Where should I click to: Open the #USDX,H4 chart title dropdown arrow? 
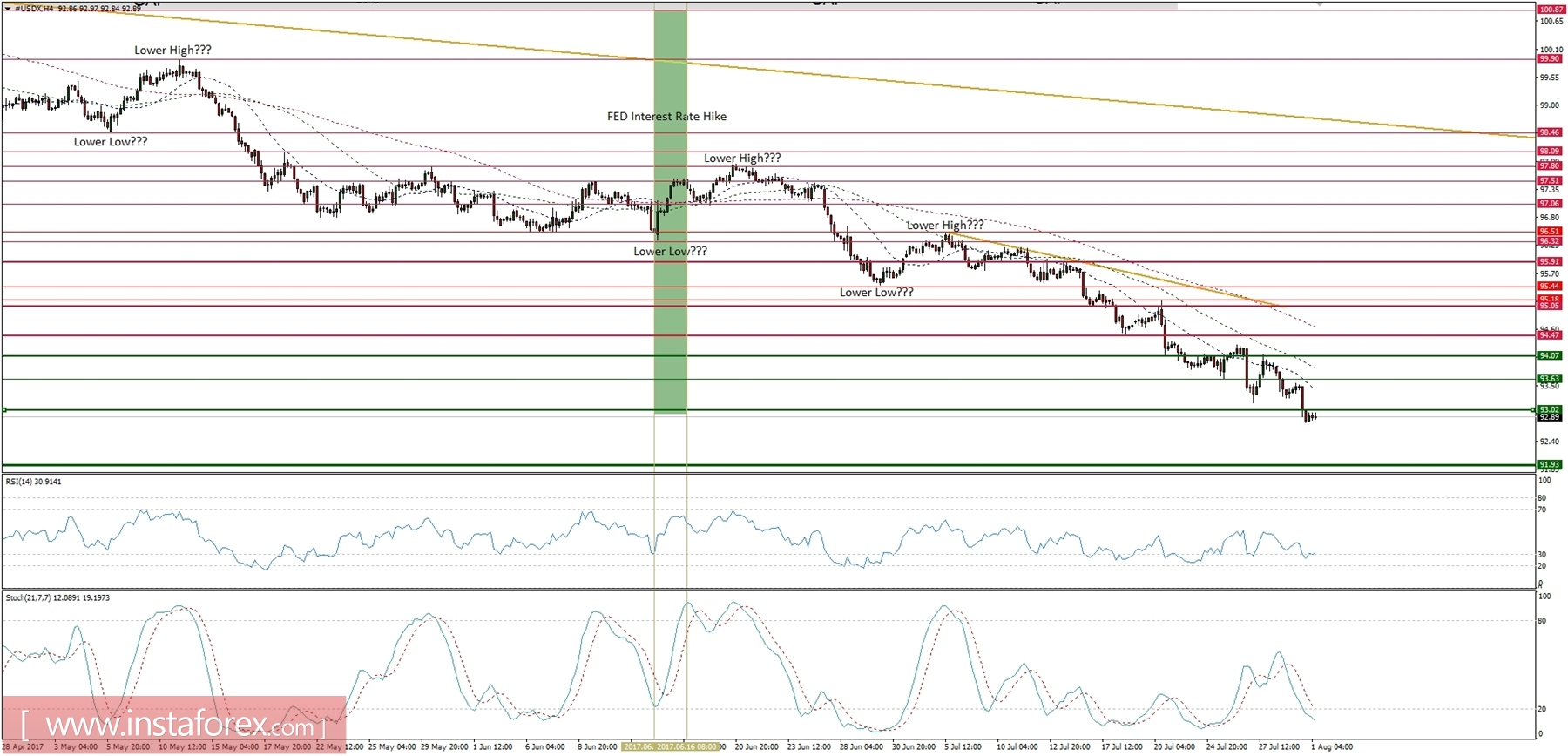pos(8,8)
